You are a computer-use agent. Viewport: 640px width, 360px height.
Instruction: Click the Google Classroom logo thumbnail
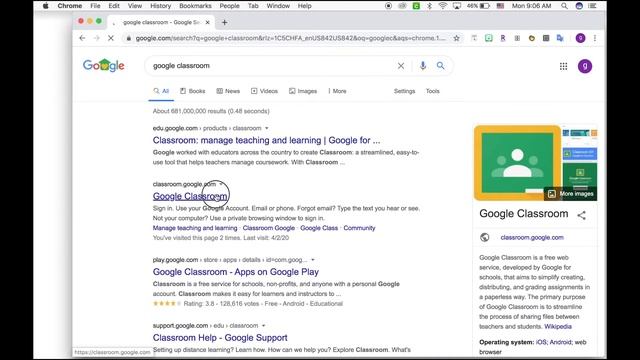tap(517, 162)
